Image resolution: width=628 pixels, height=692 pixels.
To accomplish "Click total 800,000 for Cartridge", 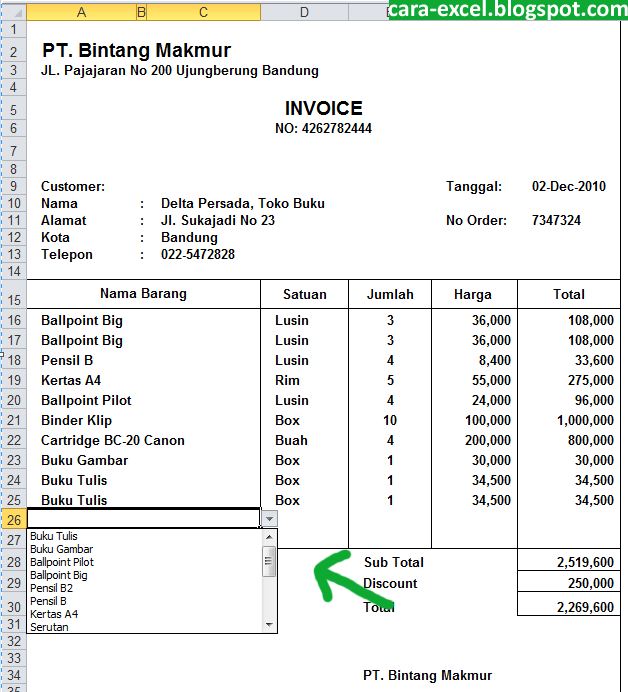I will coord(590,440).
